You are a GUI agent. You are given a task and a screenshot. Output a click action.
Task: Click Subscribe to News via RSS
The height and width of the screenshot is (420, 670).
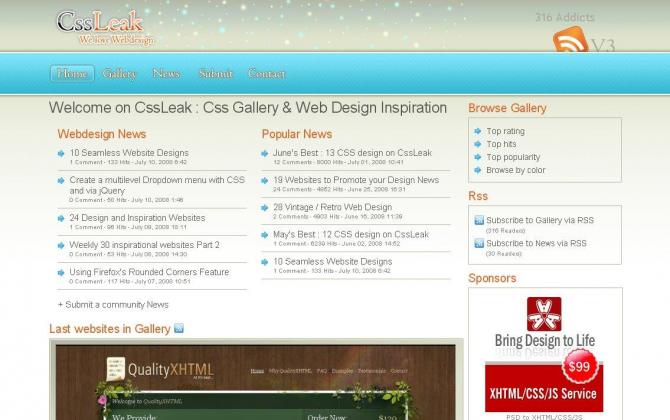(x=536, y=244)
